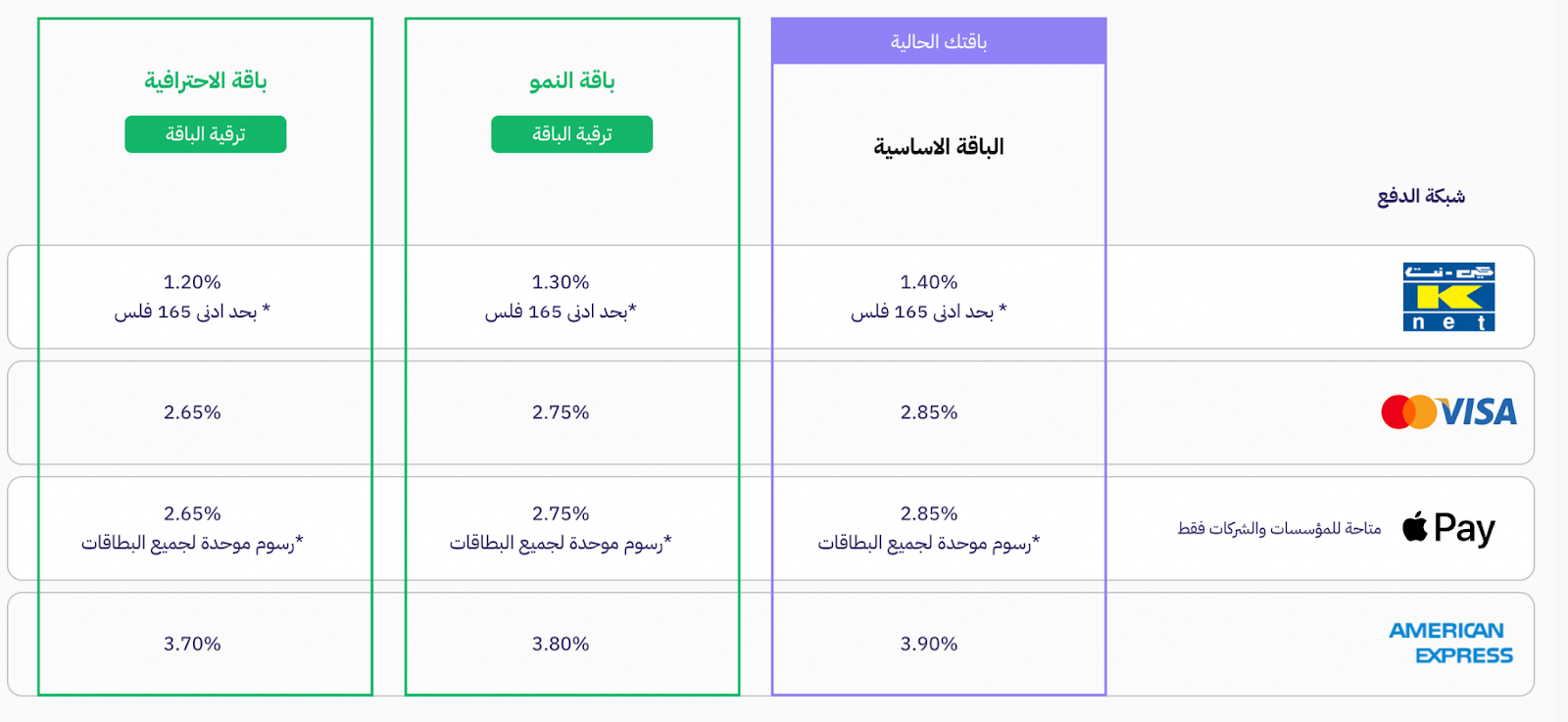Click the 1.20% KNET fee in professional plan
Viewport: 1568px width, 722px height.
point(192,282)
